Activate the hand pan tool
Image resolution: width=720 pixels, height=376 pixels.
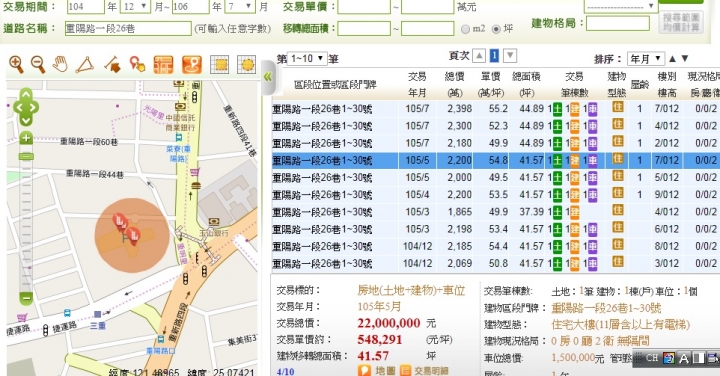point(60,65)
